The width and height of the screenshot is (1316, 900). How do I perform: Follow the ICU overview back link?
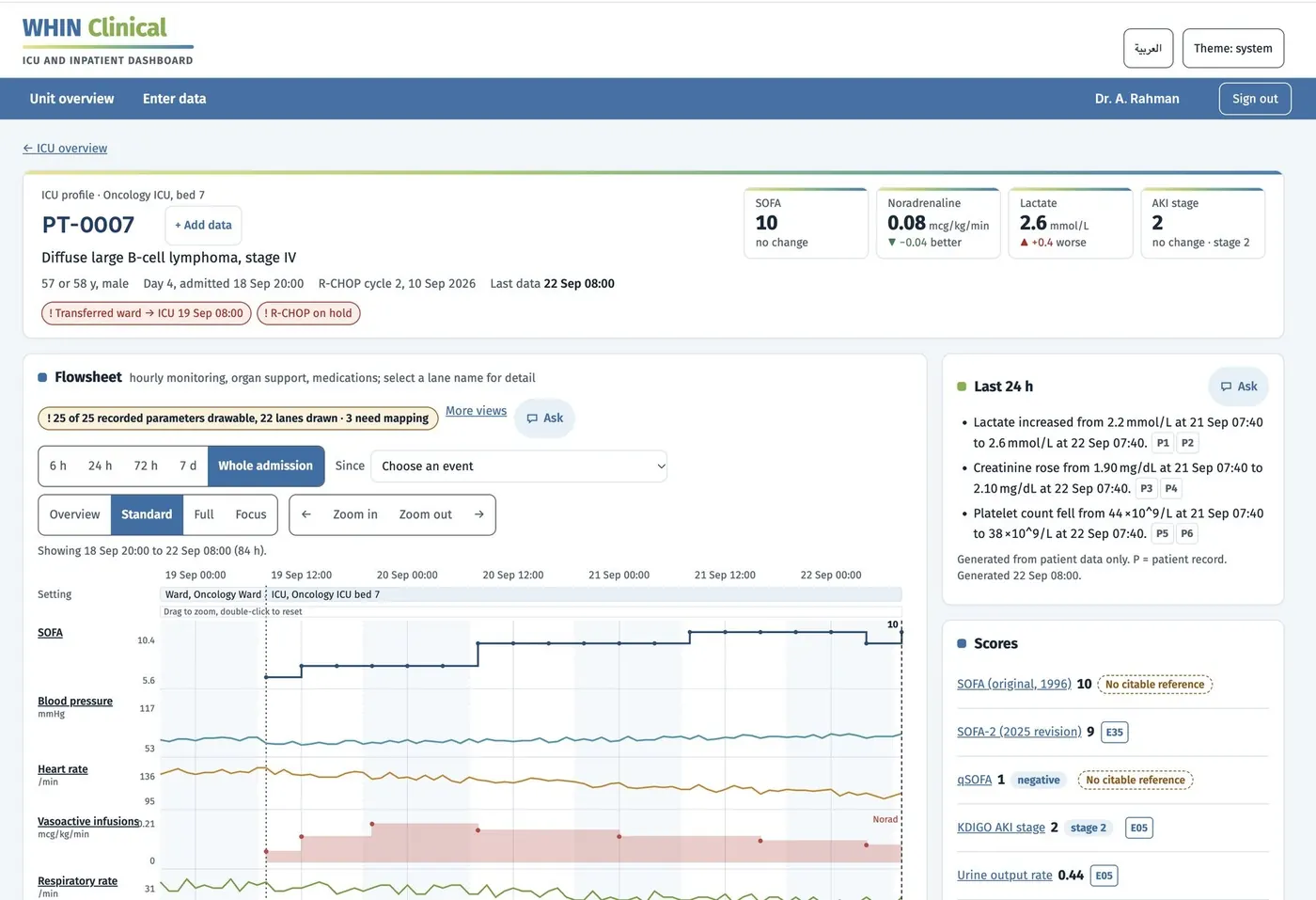pos(65,149)
